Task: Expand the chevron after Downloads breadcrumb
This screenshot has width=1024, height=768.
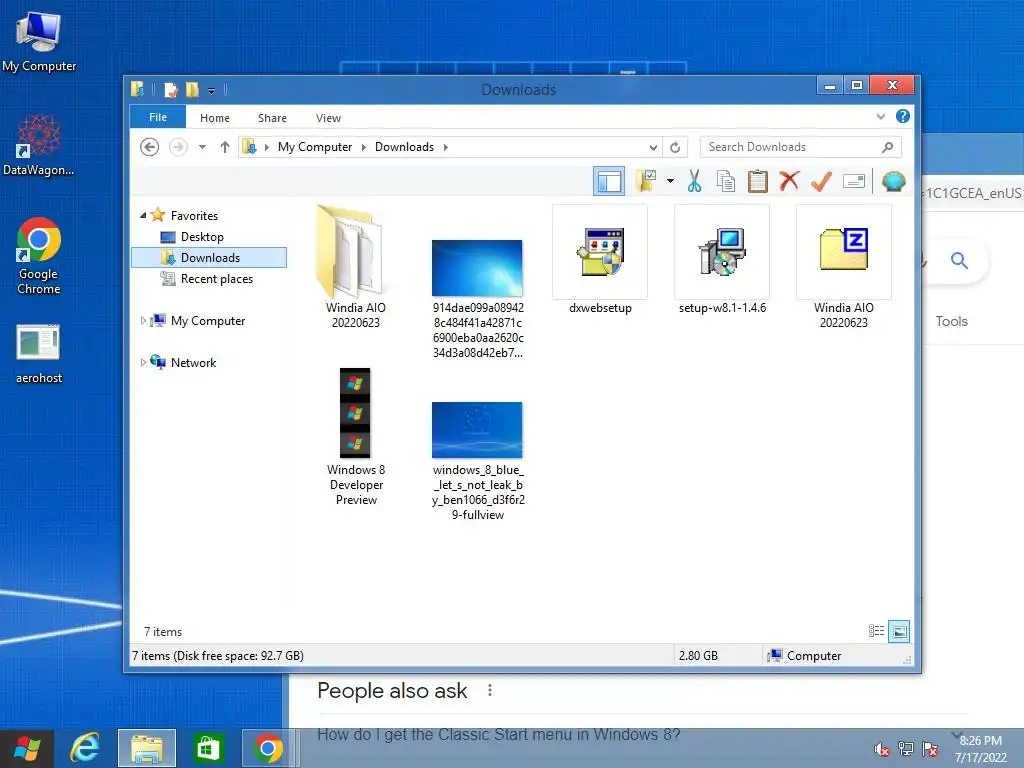Action: [x=445, y=147]
